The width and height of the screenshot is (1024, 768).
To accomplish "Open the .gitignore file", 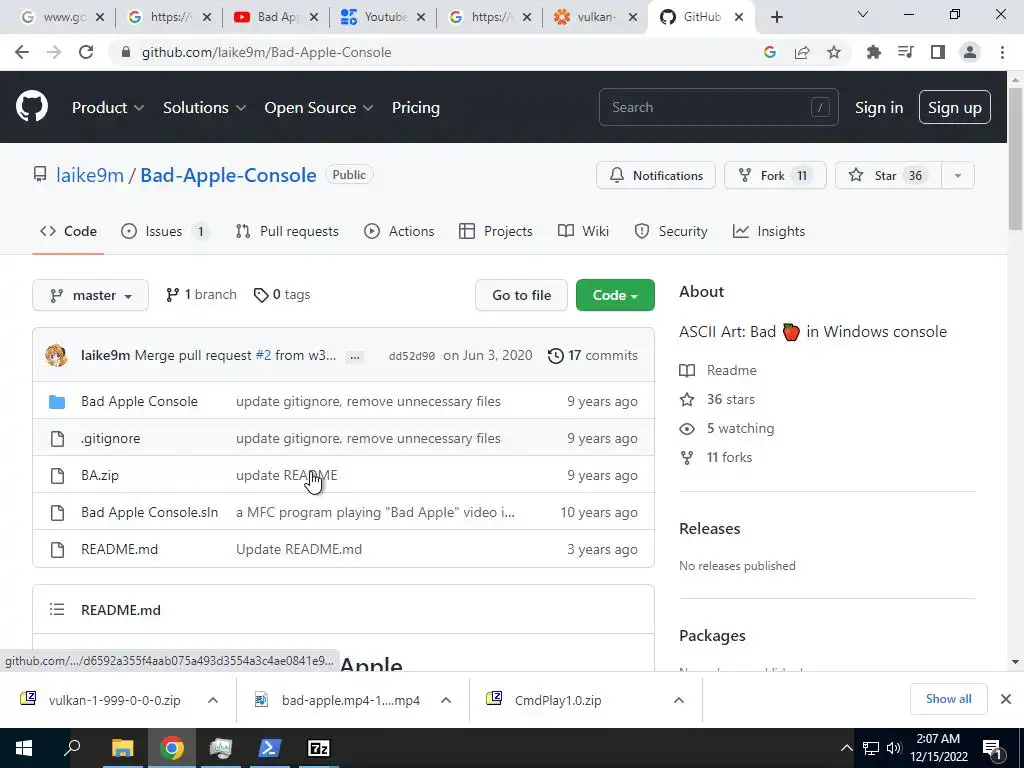I will coord(110,438).
